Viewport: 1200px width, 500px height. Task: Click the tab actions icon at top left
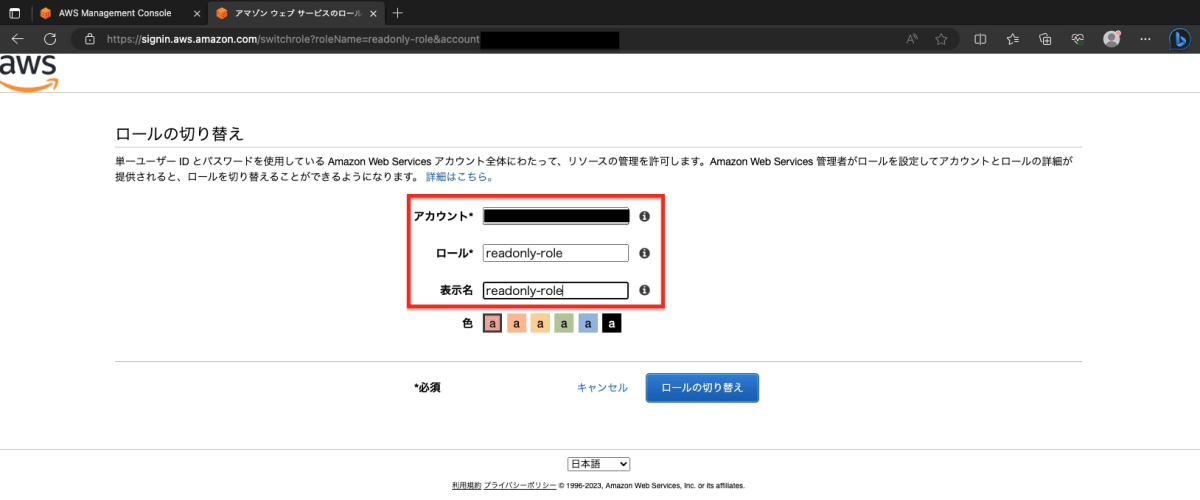click(15, 13)
